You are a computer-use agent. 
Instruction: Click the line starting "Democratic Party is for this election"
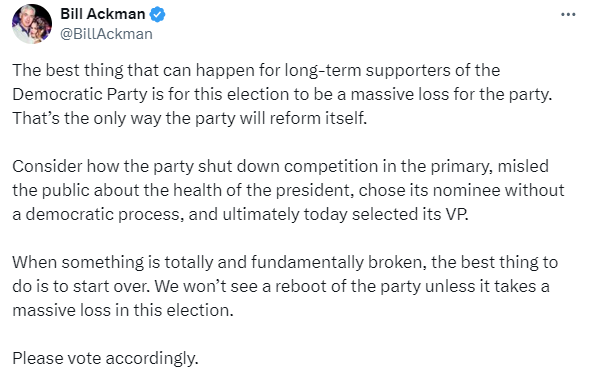click(x=282, y=94)
